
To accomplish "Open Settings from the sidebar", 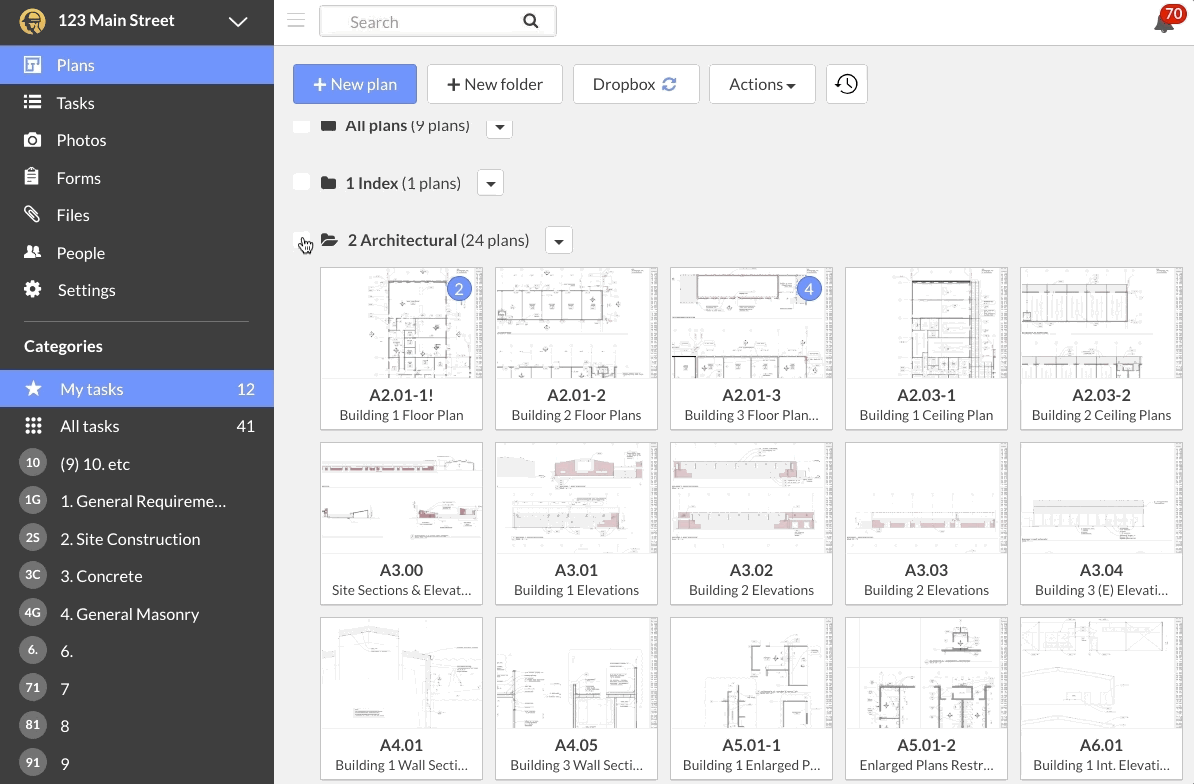I will (x=86, y=290).
